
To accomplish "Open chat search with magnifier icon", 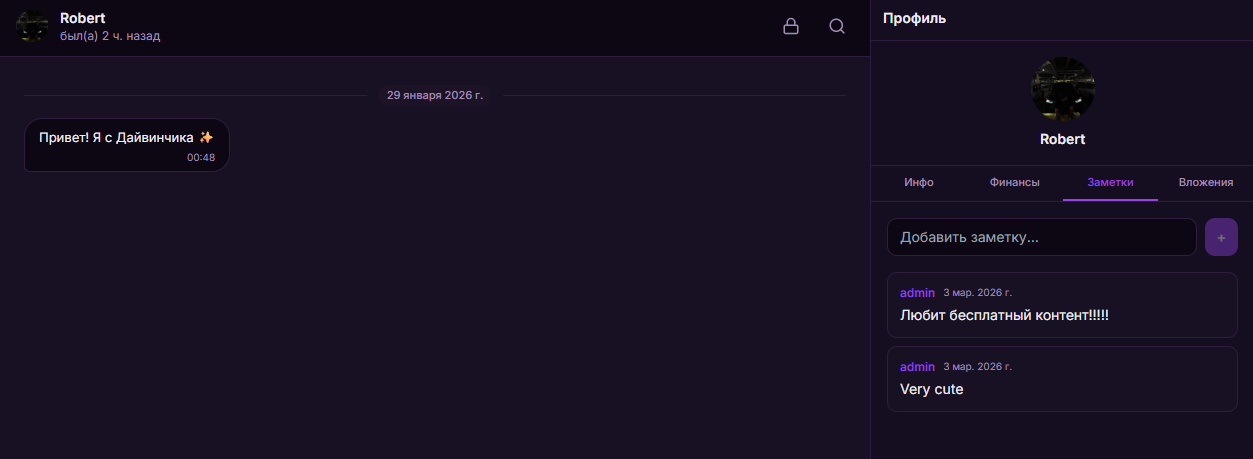I will pyautogui.click(x=837, y=27).
